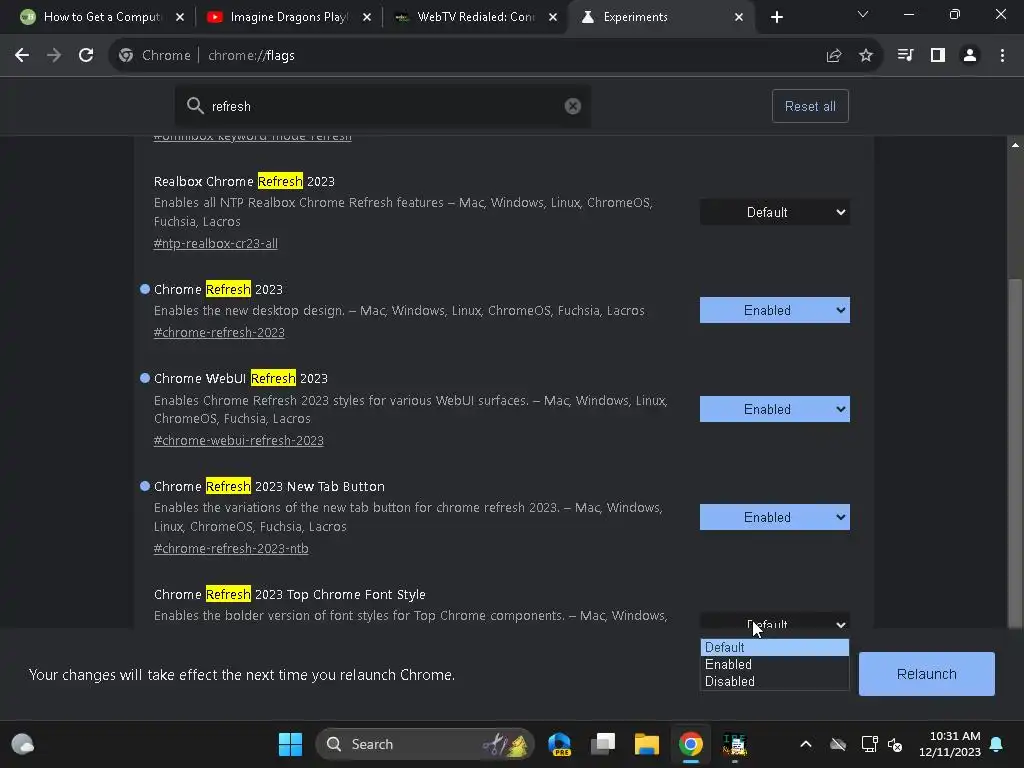Open the #chrome-refresh-2023-ntb link

pyautogui.click(x=231, y=549)
